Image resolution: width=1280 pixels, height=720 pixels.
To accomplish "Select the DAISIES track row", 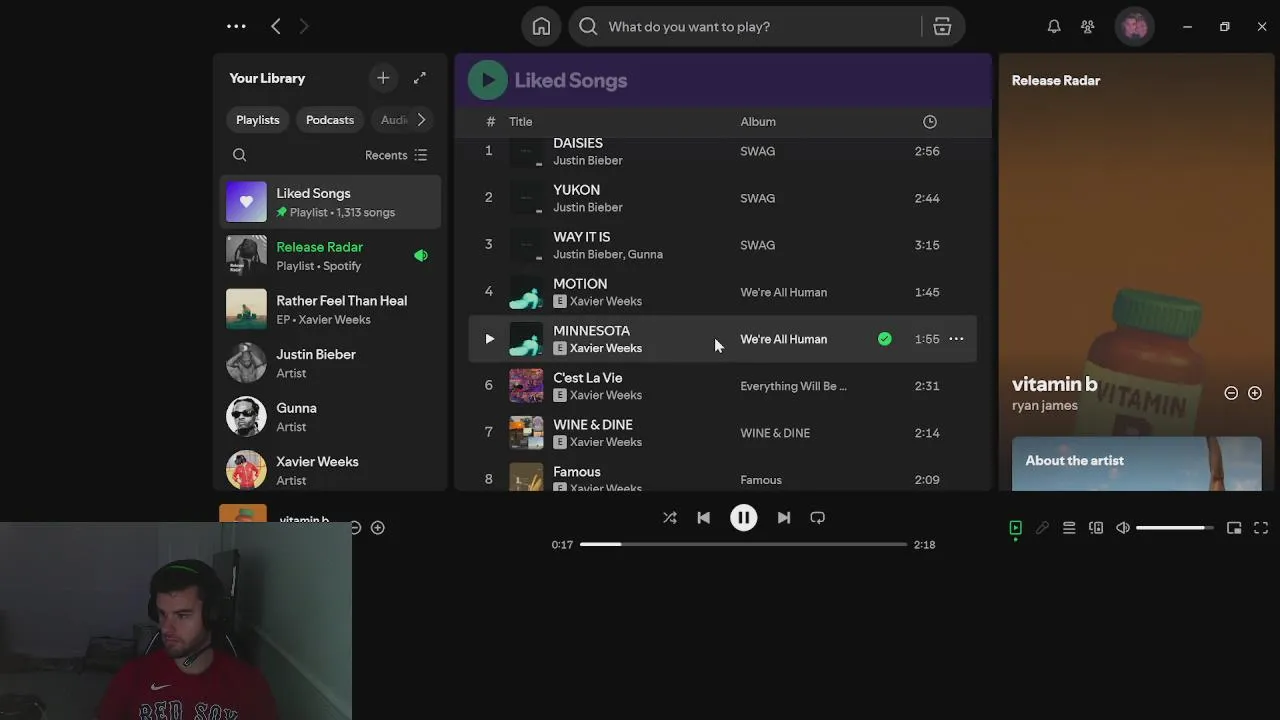I will tap(722, 151).
